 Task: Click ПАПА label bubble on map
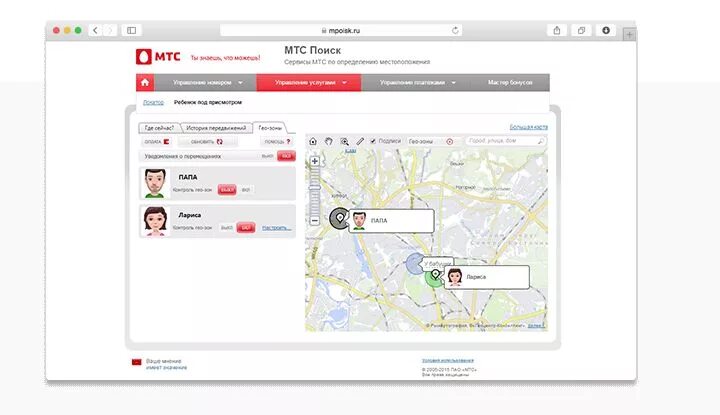click(x=392, y=221)
